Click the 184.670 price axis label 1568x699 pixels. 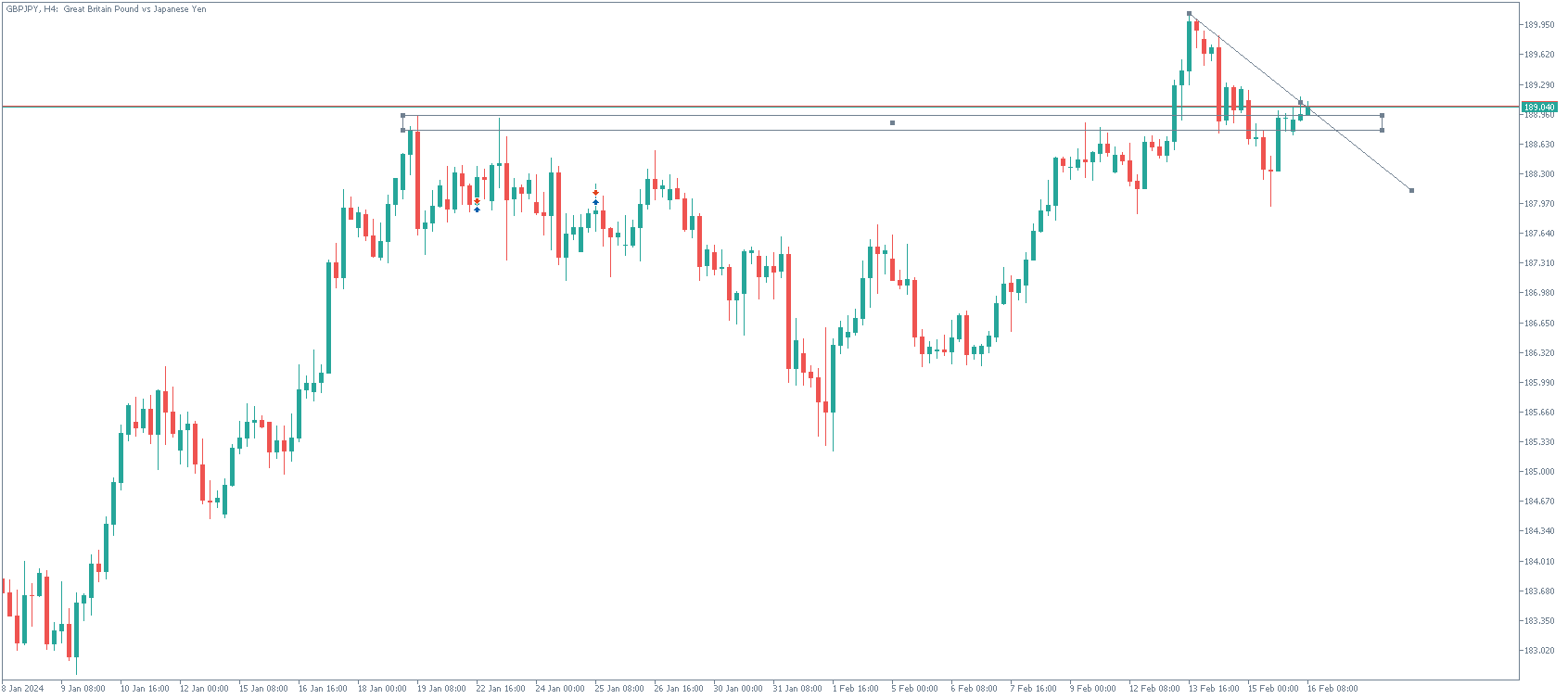click(x=1539, y=502)
